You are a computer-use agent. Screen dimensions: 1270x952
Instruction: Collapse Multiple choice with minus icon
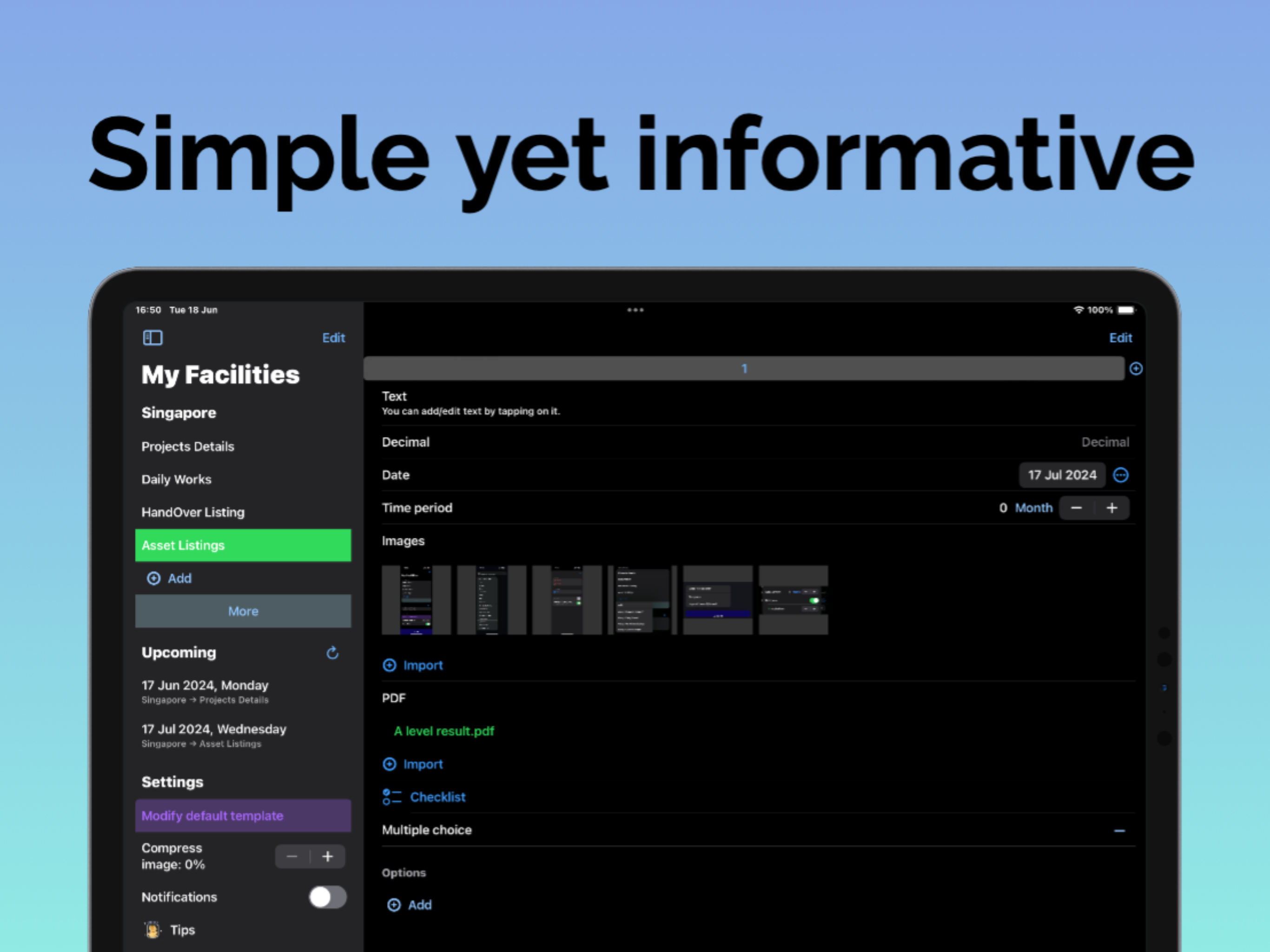[x=1119, y=830]
